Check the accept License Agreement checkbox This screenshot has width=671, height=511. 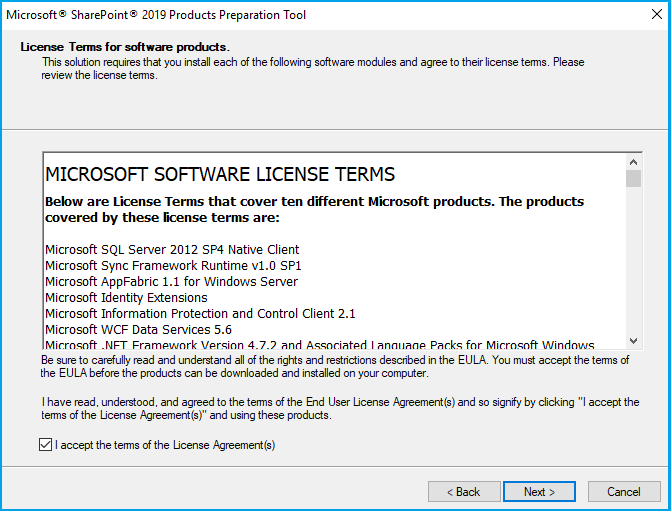coord(46,445)
